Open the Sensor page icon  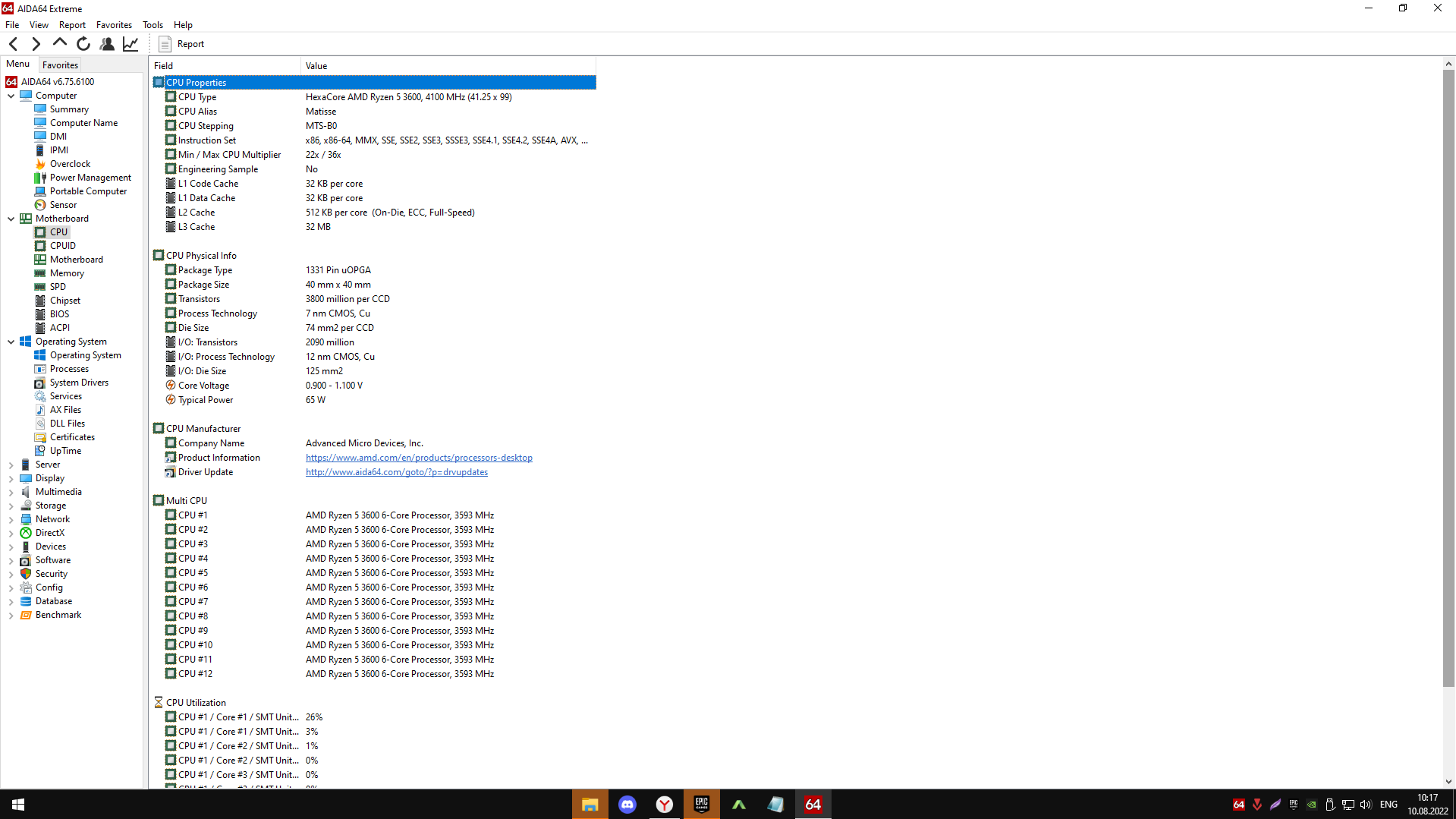click(40, 205)
